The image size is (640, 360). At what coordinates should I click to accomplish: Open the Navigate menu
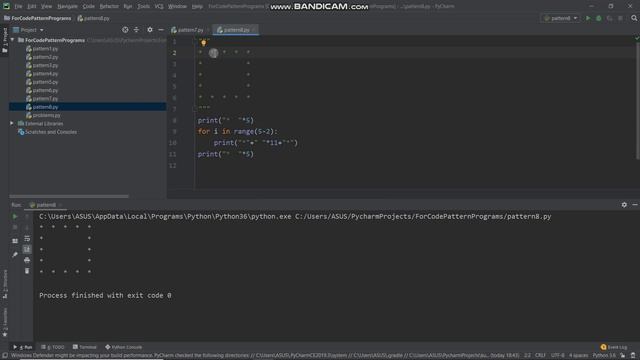[67, 6]
